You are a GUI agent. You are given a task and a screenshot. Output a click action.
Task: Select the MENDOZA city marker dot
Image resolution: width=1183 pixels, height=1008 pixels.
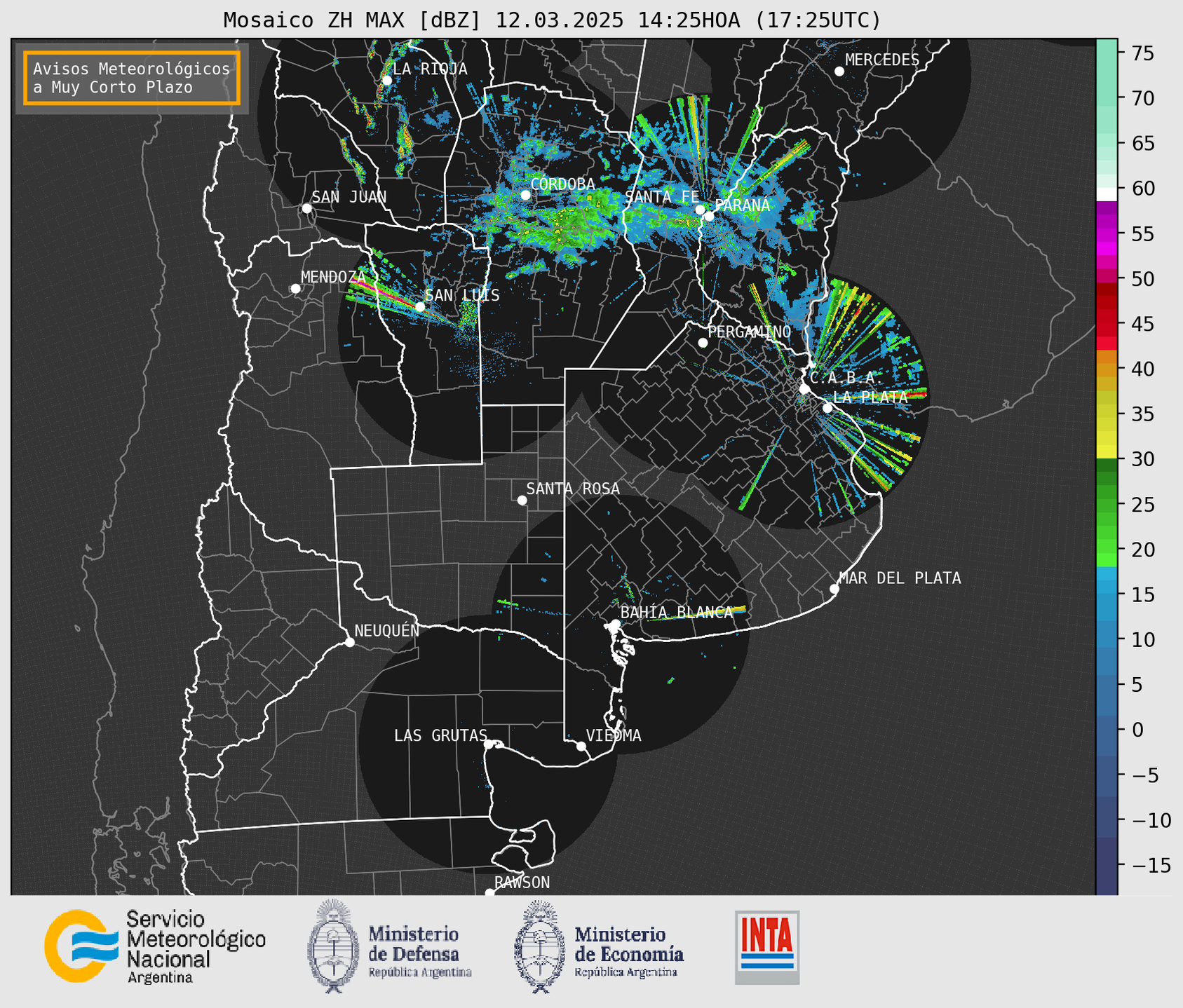pyautogui.click(x=295, y=289)
